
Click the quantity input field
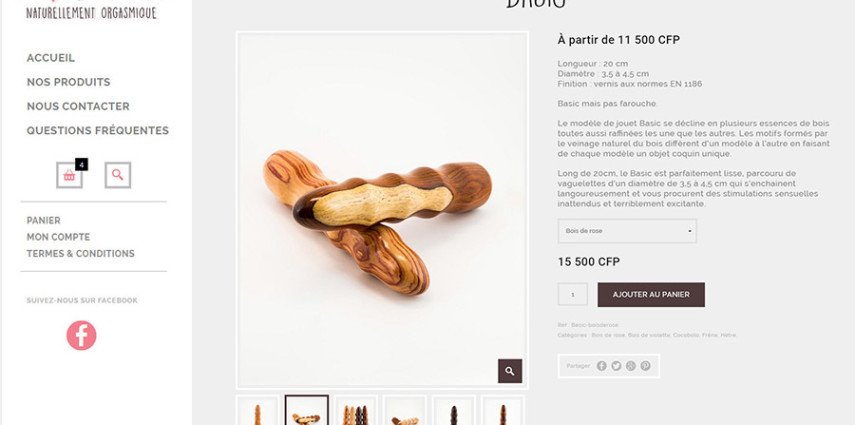(573, 295)
